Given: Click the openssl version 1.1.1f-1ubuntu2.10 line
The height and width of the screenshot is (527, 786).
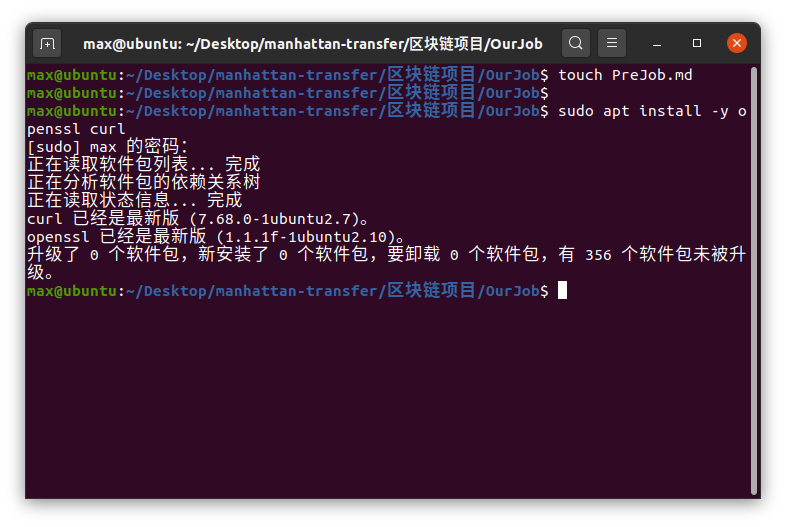Looking at the screenshot, I should point(216,237).
